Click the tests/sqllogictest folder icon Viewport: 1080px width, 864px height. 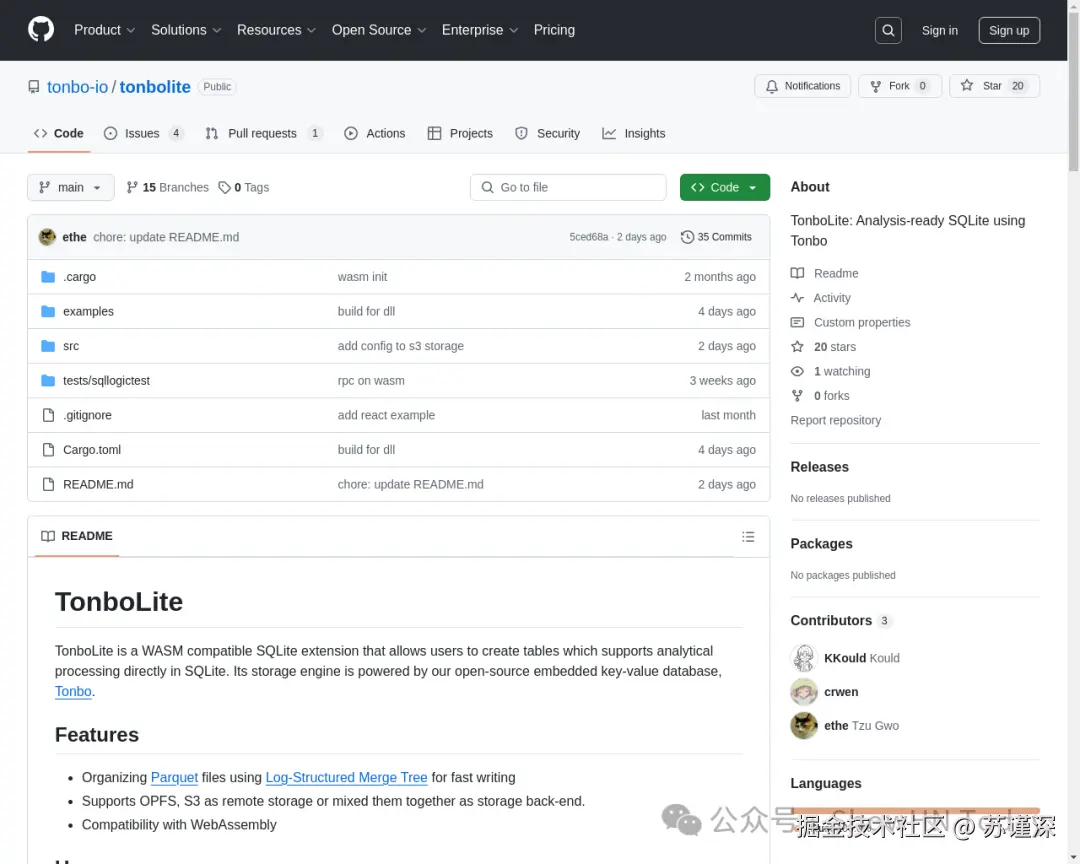coord(48,380)
